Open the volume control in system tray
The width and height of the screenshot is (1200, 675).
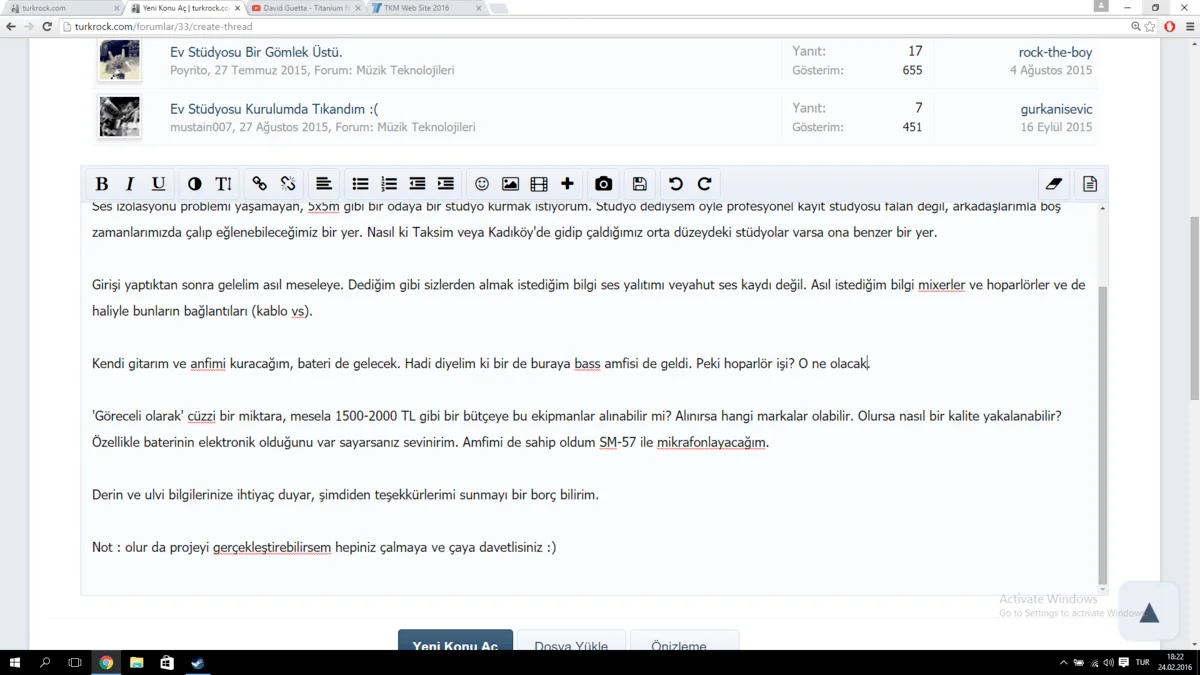(x=1109, y=663)
